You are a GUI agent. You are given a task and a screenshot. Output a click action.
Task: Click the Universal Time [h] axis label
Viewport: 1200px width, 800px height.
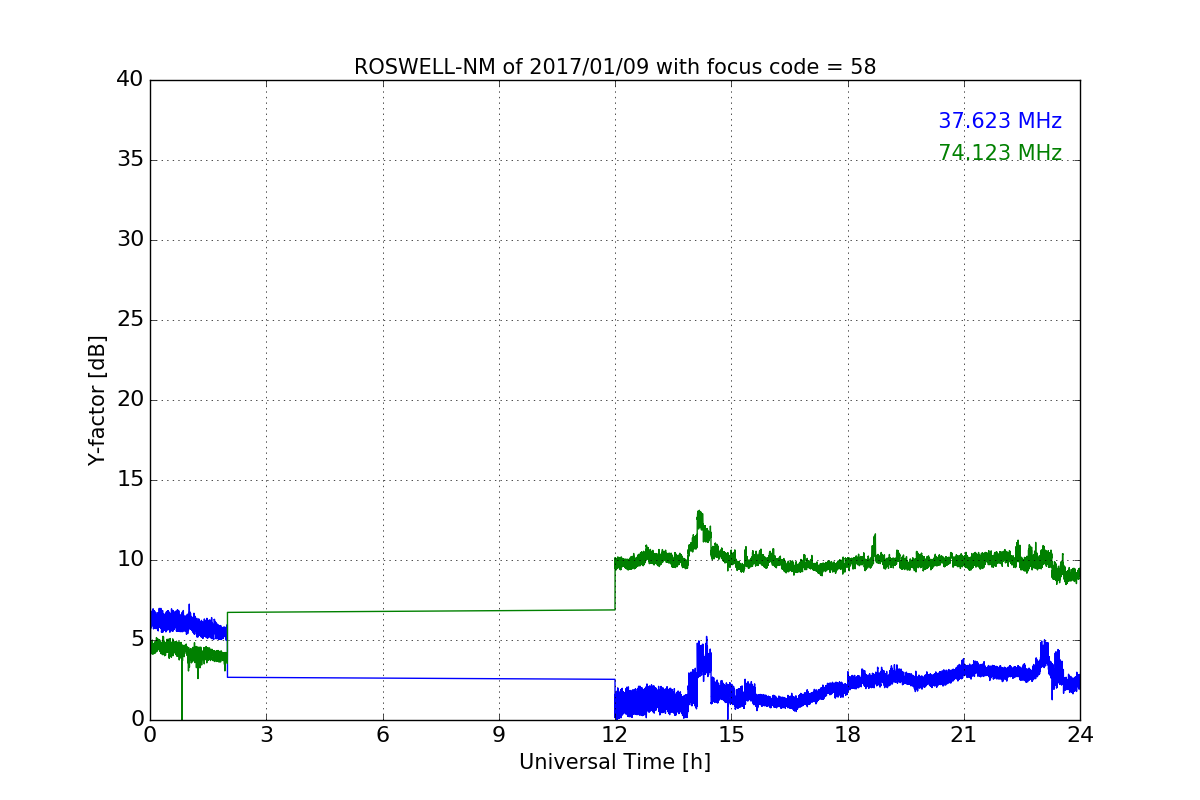[615, 762]
